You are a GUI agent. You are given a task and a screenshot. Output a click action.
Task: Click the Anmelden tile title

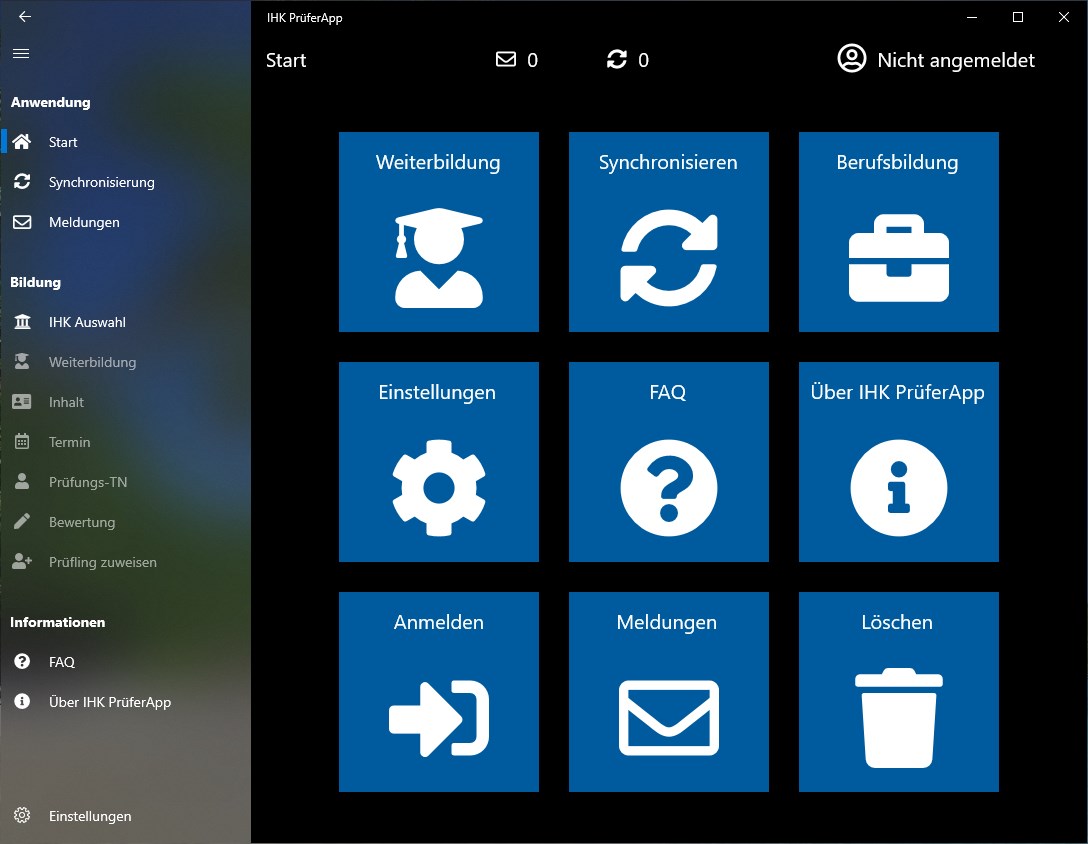point(439,623)
